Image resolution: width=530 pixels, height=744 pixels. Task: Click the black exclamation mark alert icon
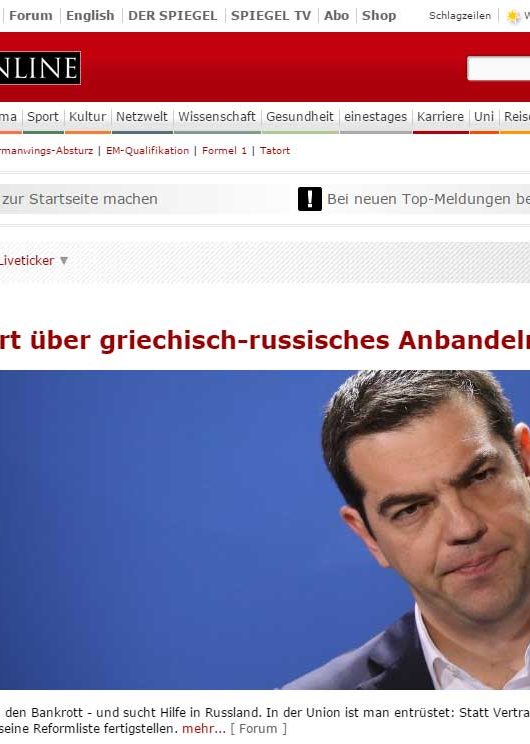click(310, 199)
